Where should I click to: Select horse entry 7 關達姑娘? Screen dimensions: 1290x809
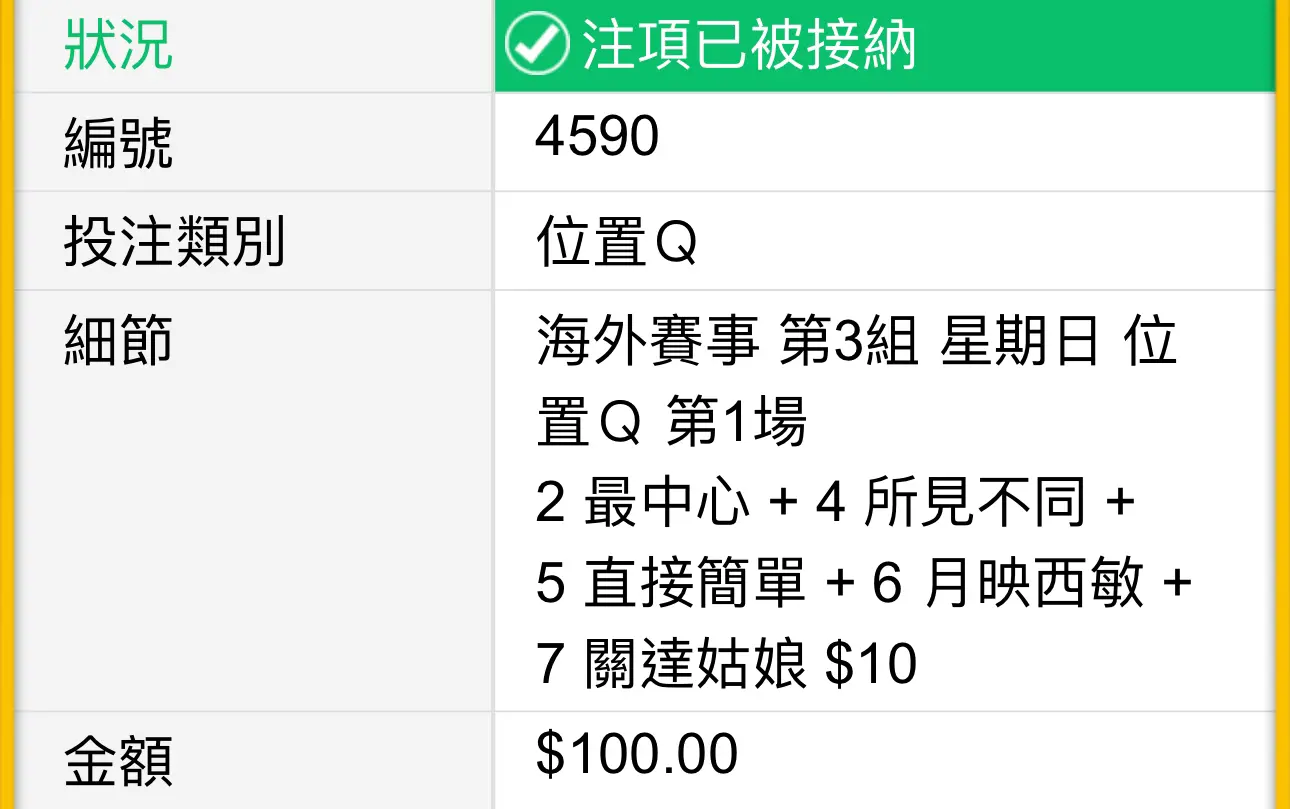point(671,664)
